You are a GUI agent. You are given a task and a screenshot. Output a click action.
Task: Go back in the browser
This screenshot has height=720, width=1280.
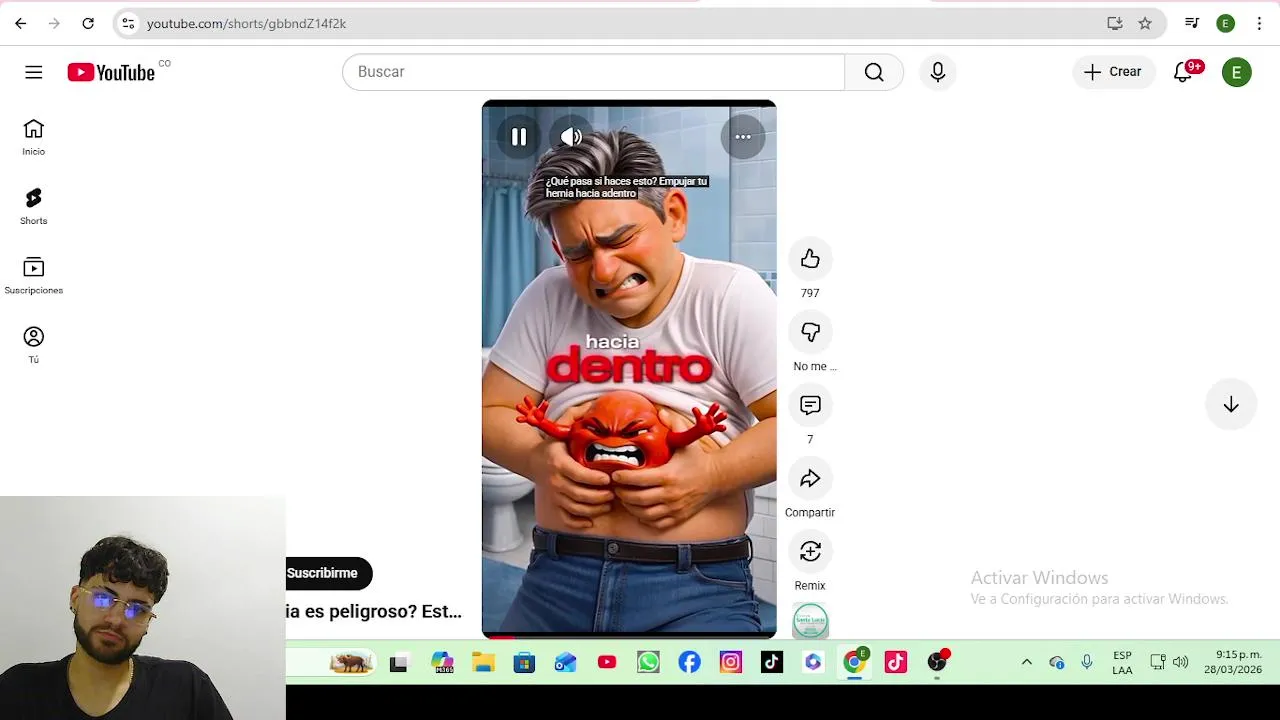(21, 23)
